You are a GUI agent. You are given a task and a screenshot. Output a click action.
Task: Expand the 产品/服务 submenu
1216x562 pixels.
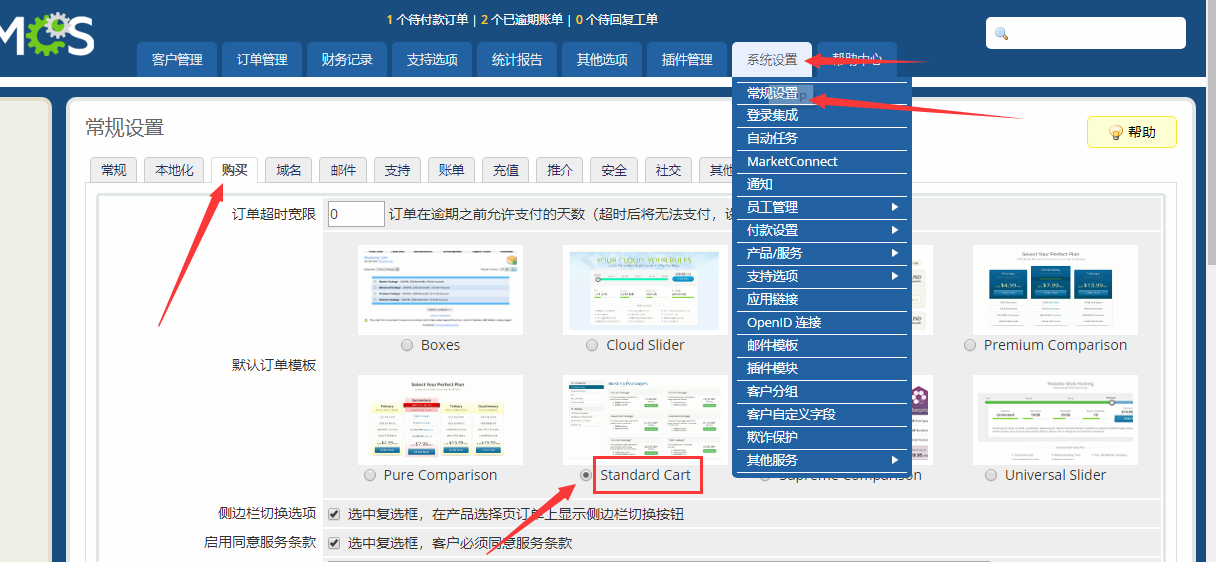tap(822, 253)
